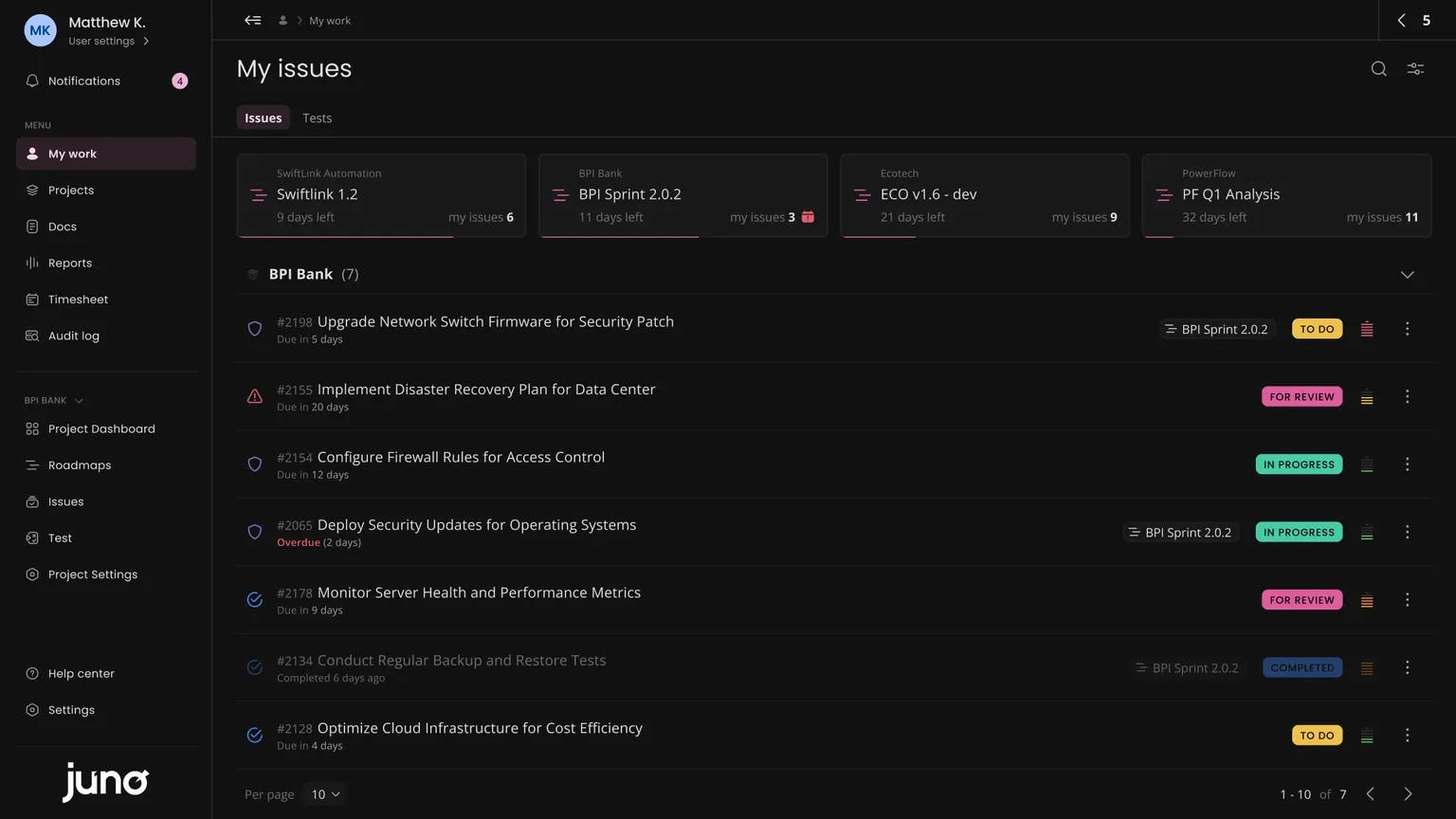This screenshot has width=1456, height=819.
Task: Open the PF Q1 Analysis sprint card
Action: pos(1286,195)
